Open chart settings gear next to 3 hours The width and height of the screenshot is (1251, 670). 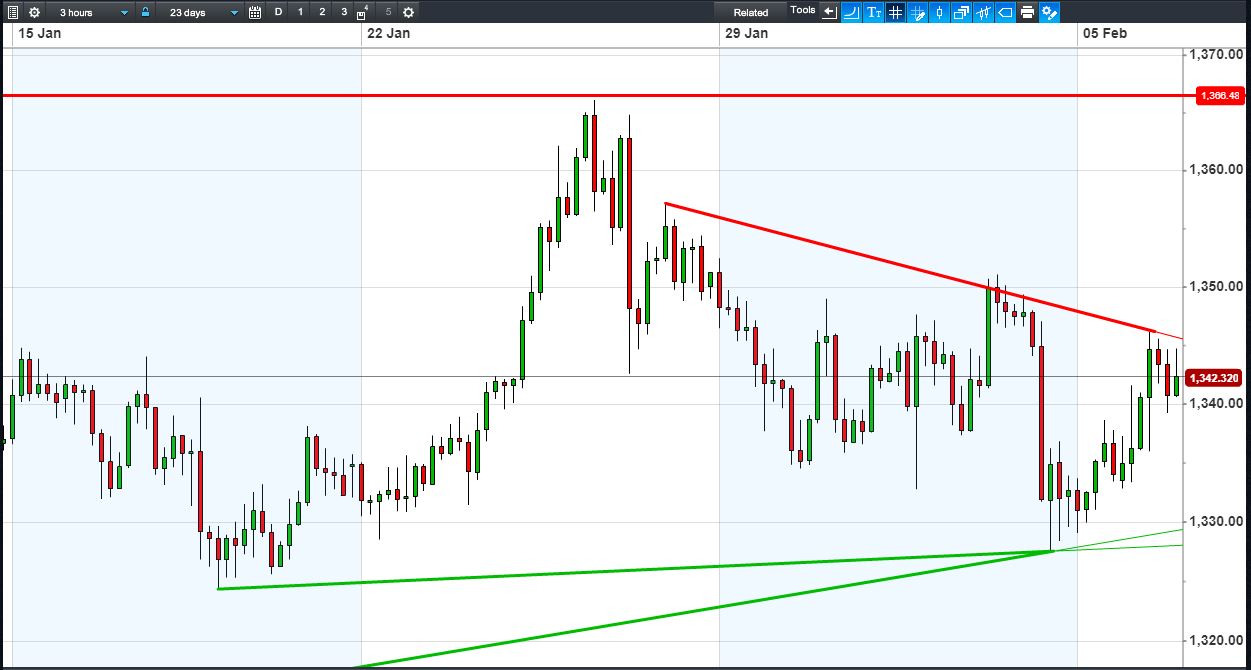point(34,12)
